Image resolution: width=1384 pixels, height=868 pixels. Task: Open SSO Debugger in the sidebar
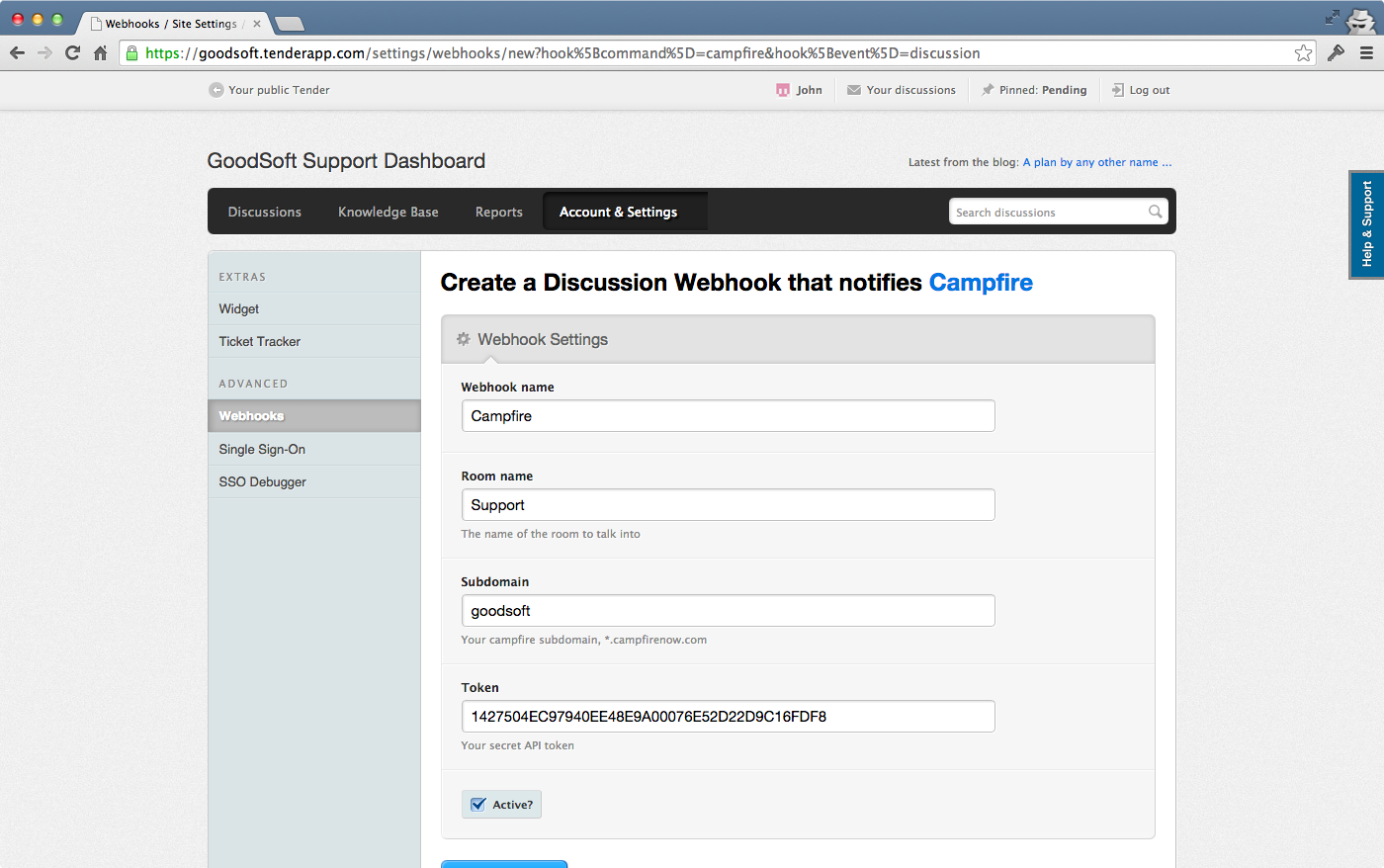(x=314, y=481)
